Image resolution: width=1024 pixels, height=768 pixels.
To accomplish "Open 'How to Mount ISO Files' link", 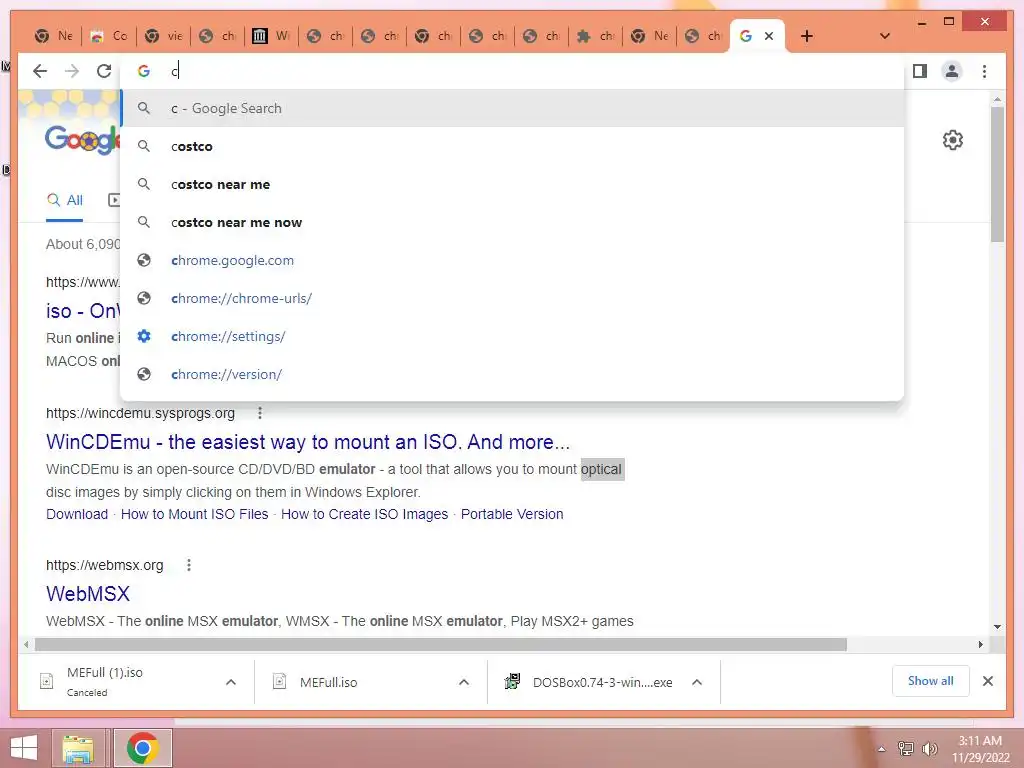I will point(195,514).
